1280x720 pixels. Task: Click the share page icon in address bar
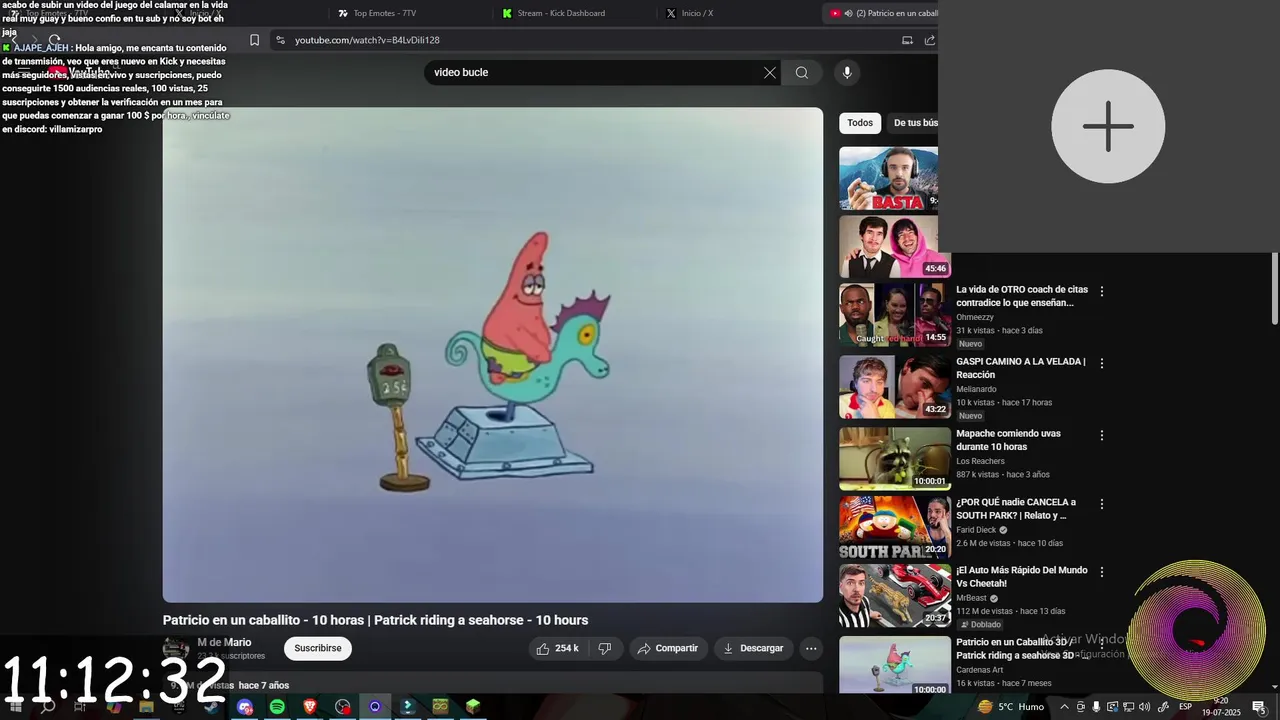pos(930,40)
